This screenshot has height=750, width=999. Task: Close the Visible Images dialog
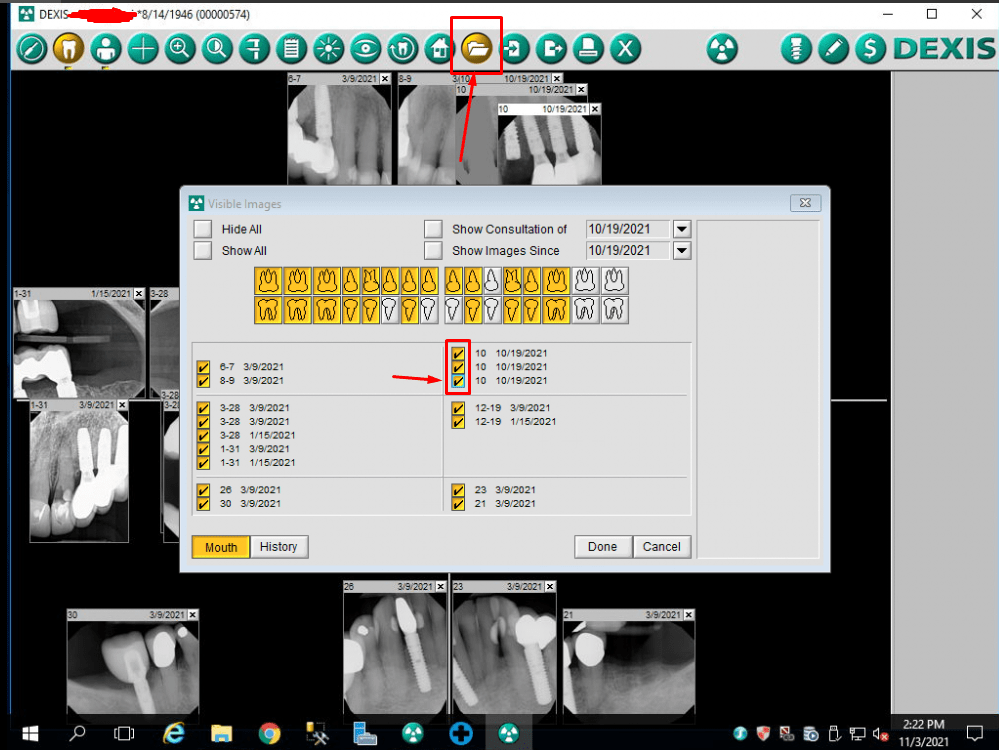tap(805, 203)
